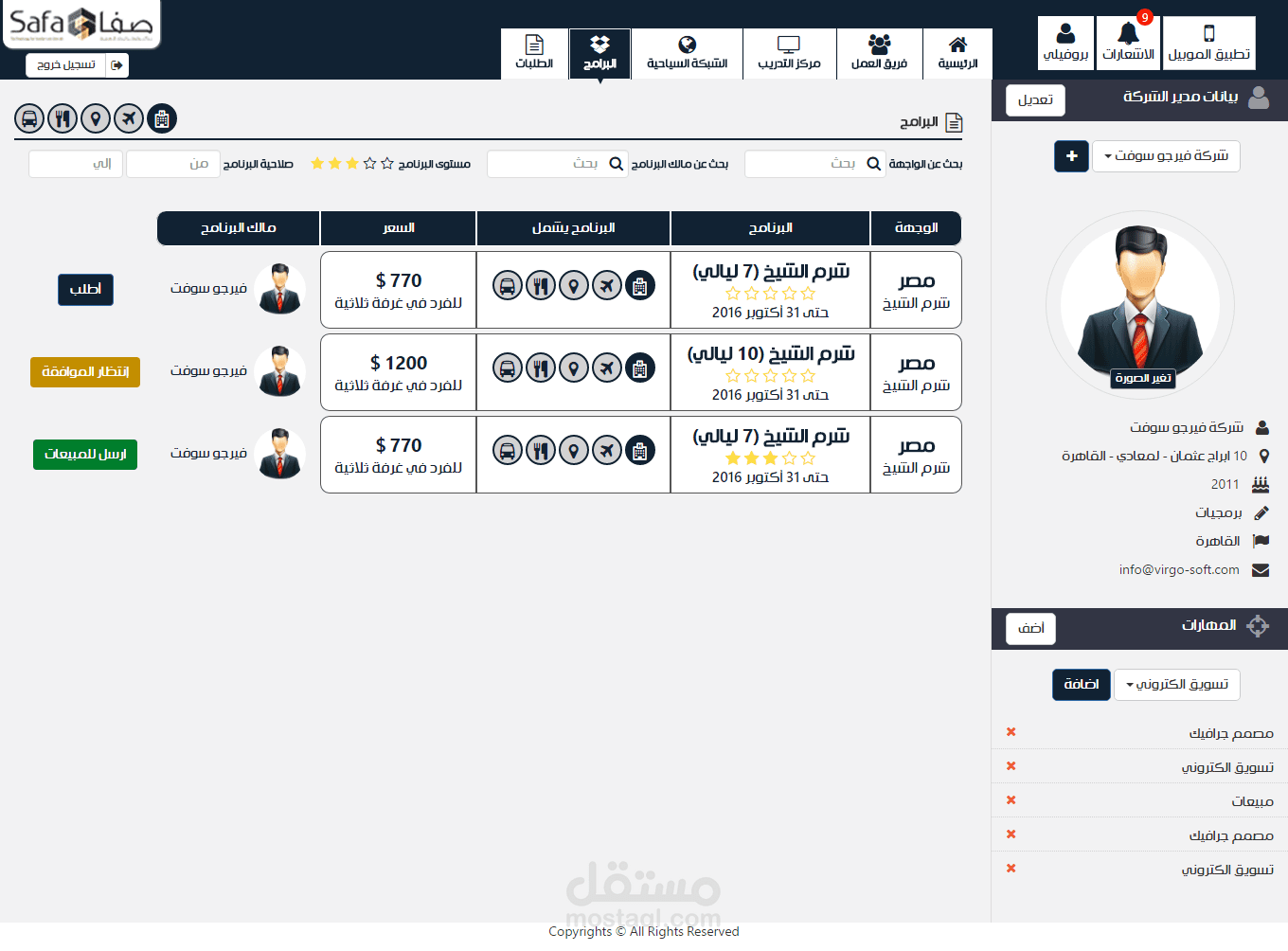Open the الطلبات tab
This screenshot has width=1288, height=951.
point(534,53)
